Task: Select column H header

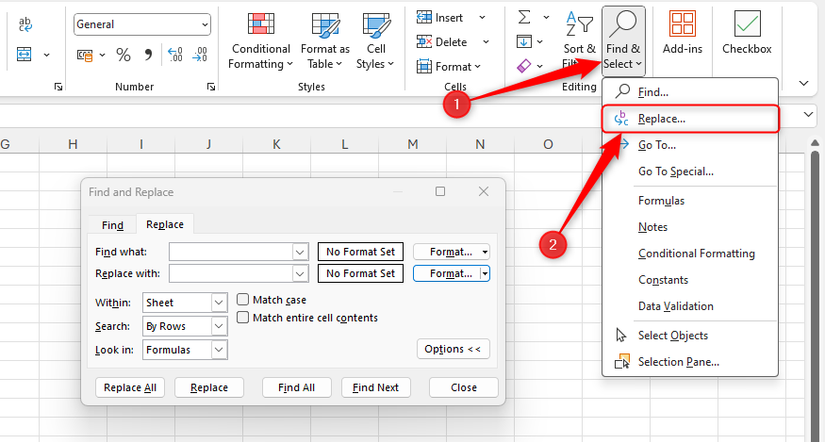Action: click(73, 144)
